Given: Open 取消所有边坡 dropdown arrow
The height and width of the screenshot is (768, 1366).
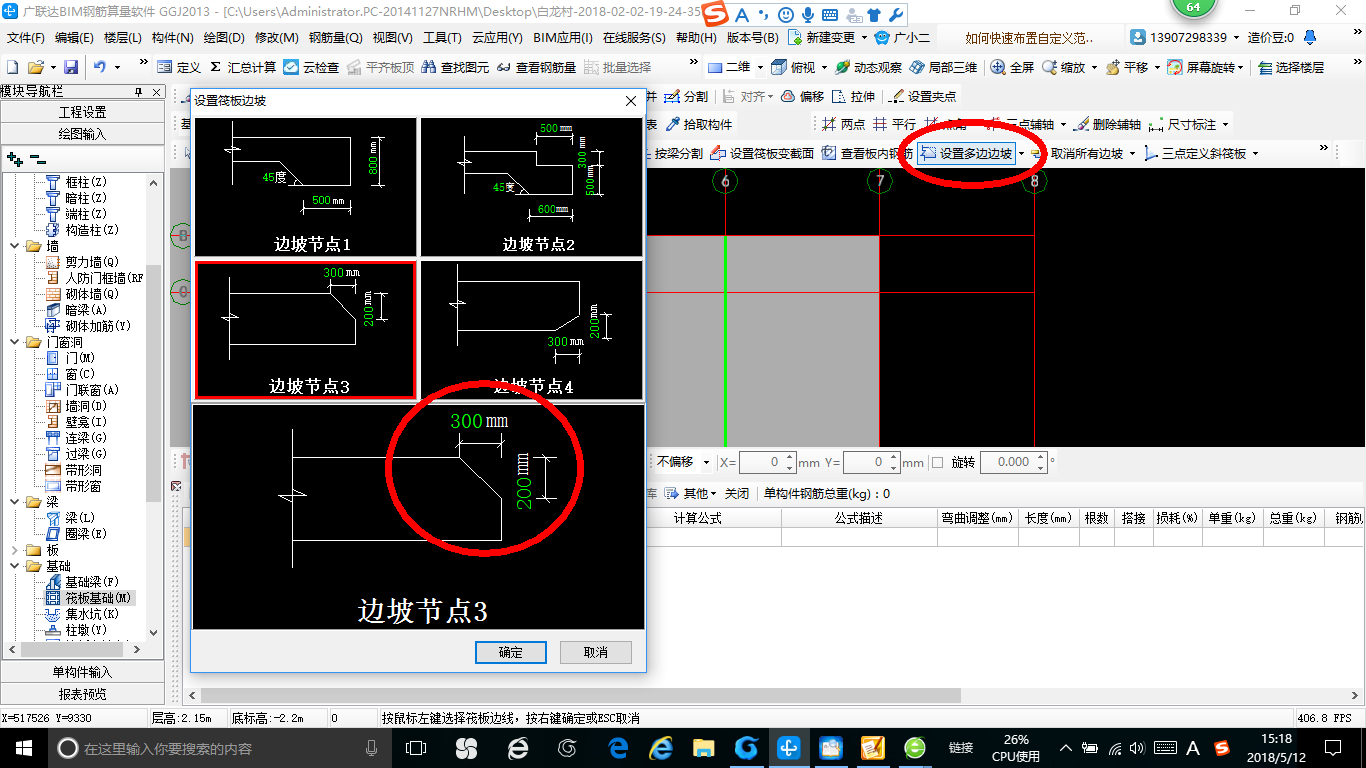Looking at the screenshot, I should 1132,153.
